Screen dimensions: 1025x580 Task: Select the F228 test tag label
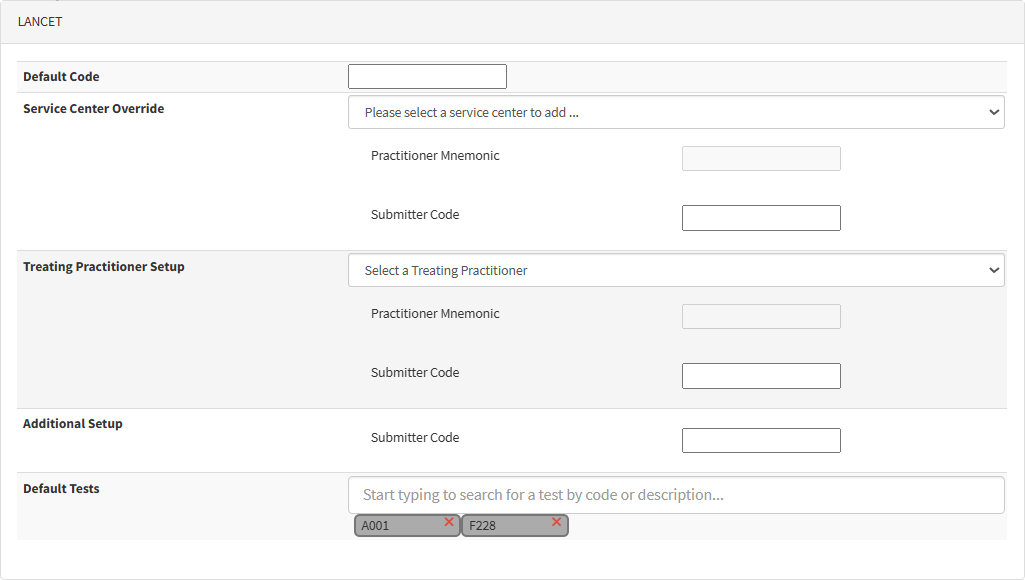point(483,526)
